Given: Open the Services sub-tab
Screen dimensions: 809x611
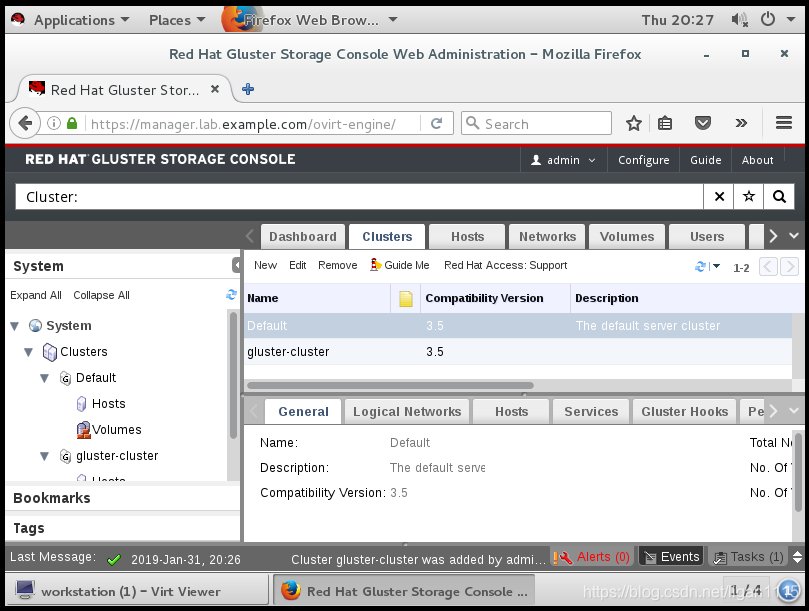Looking at the screenshot, I should tap(591, 411).
